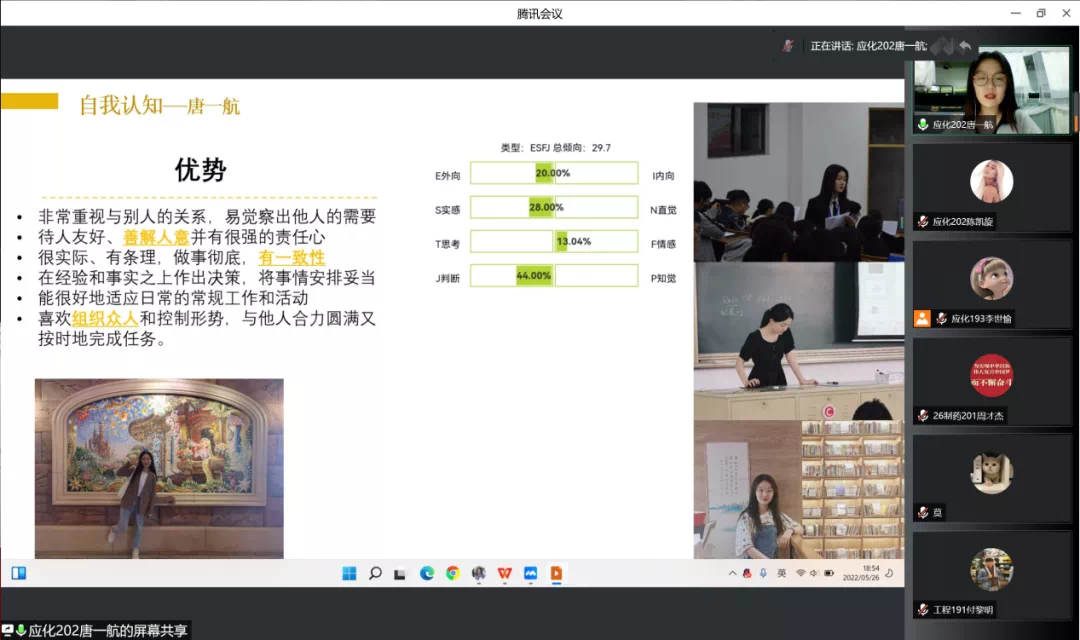Click the muted microphone icon in top bar
Screen dimensions: 1080x640
point(788,46)
